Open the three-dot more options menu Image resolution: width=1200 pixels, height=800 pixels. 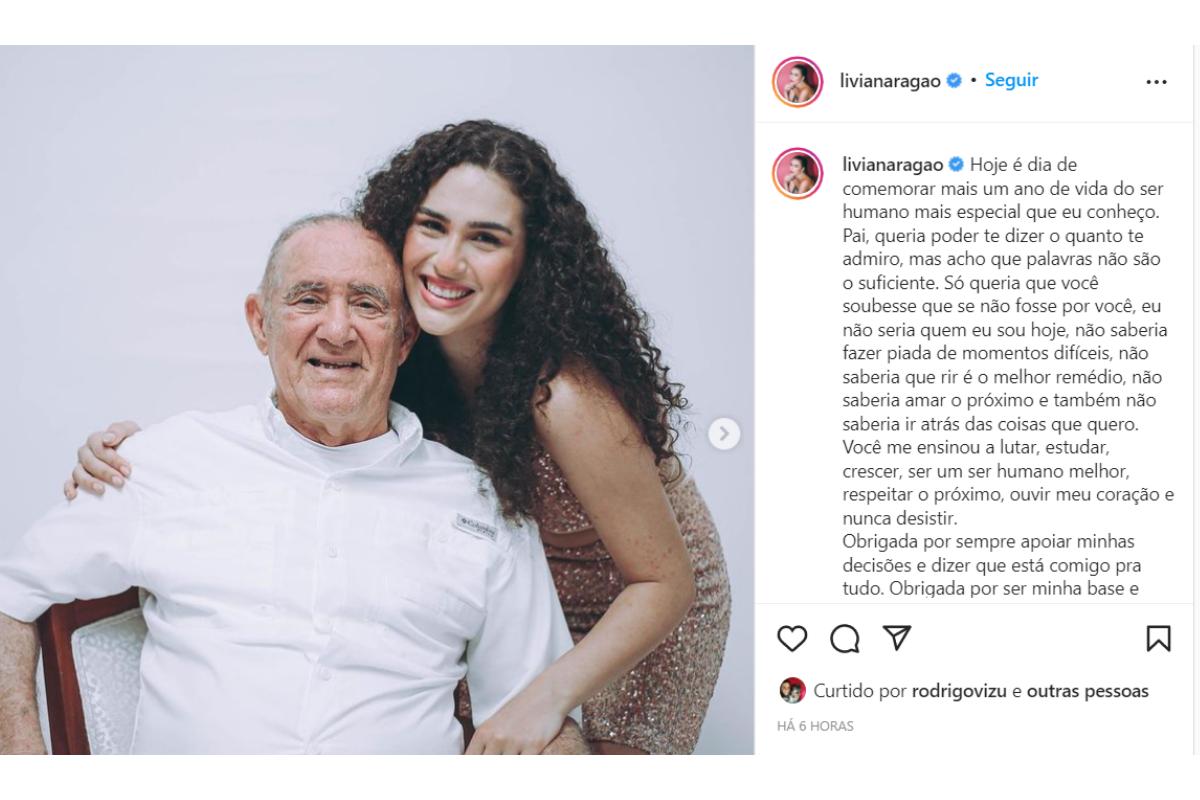[1156, 82]
